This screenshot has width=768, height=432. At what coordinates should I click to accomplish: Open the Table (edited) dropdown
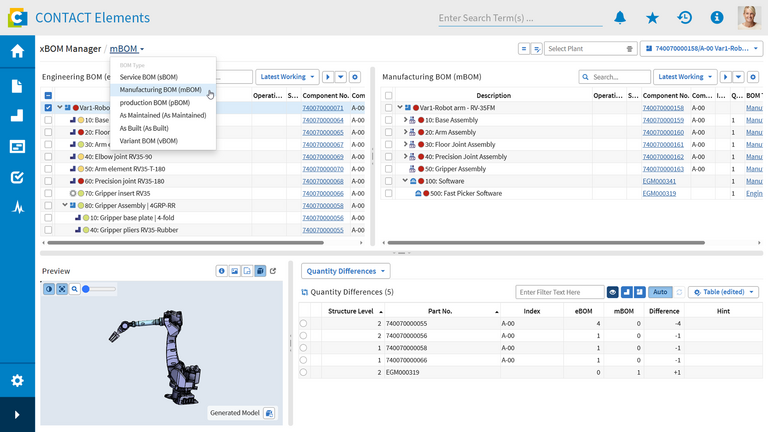(723, 292)
